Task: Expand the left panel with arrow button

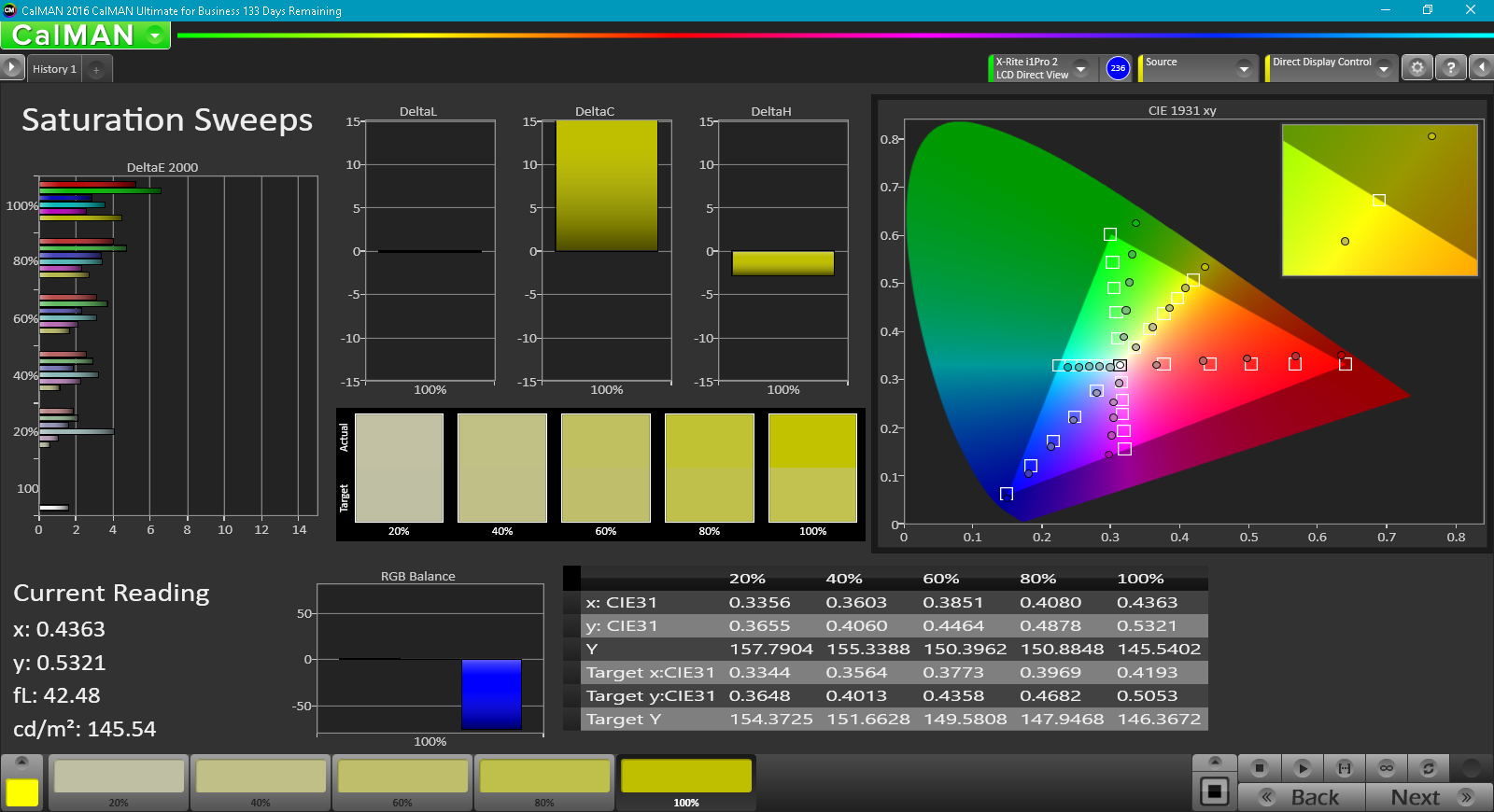Action: pos(11,68)
